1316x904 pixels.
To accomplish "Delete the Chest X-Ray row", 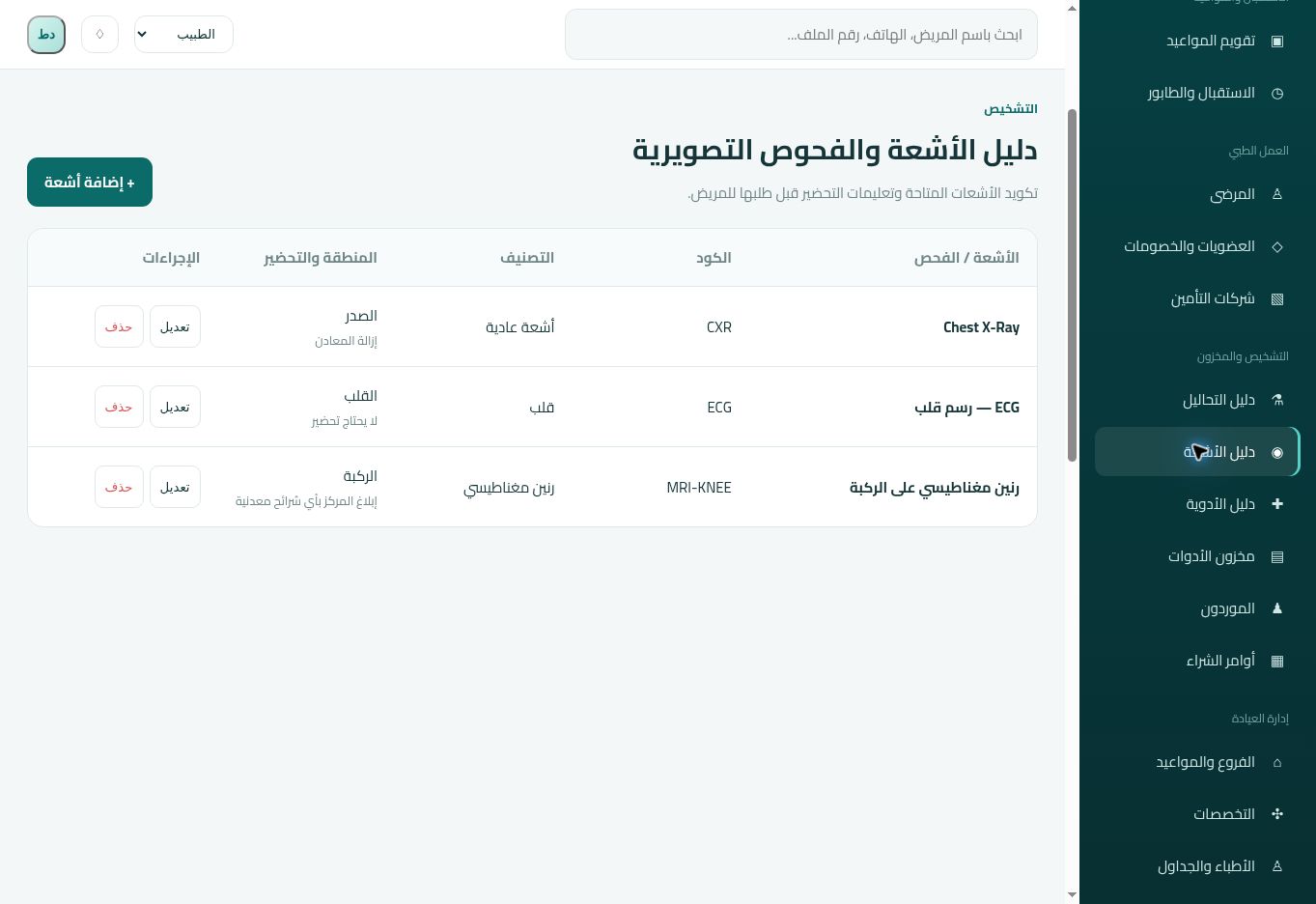I will click(119, 326).
